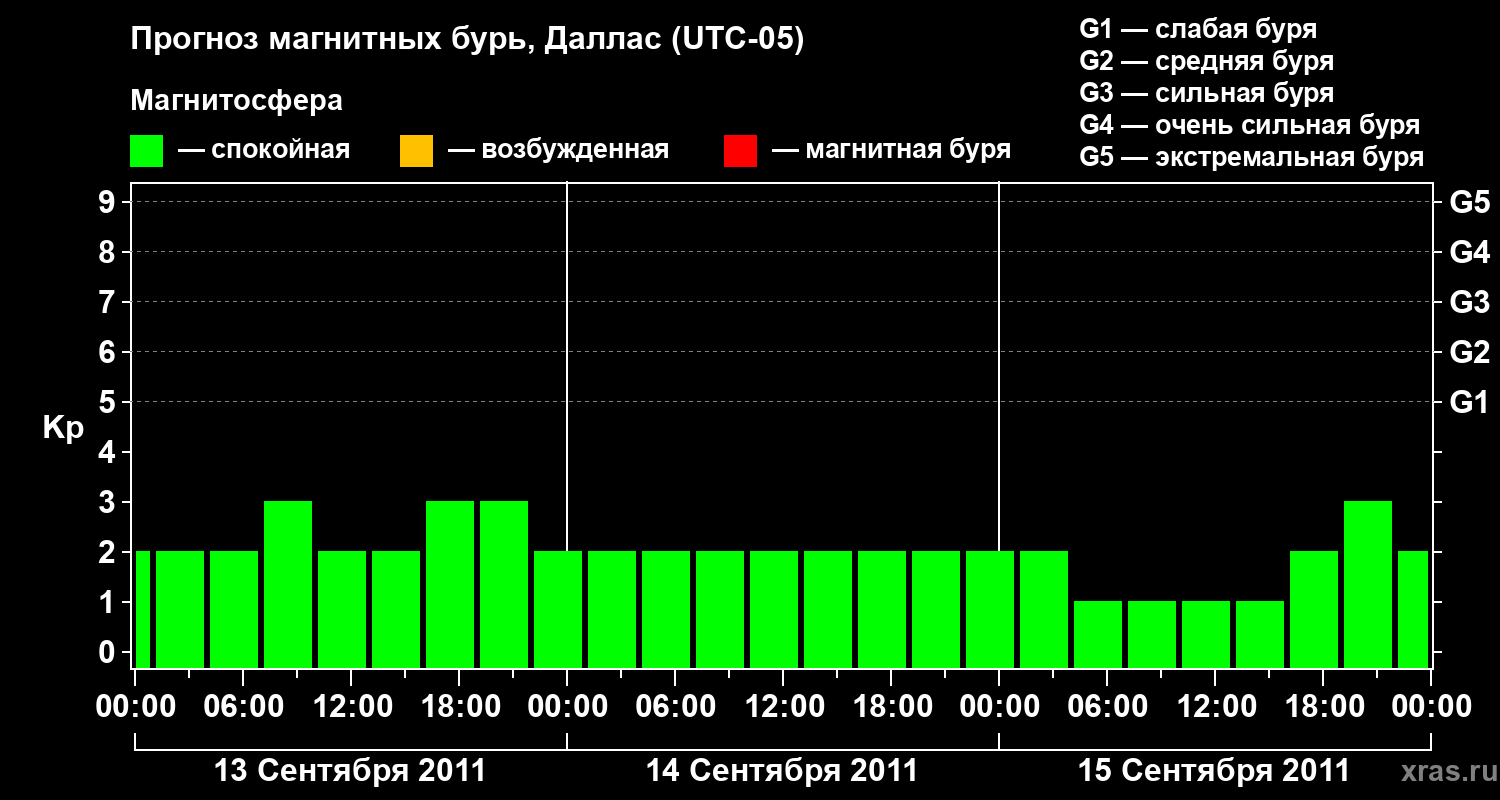
Task: Click the '06:00' time label above 15 Сентября 2011
Action: click(x=1107, y=707)
